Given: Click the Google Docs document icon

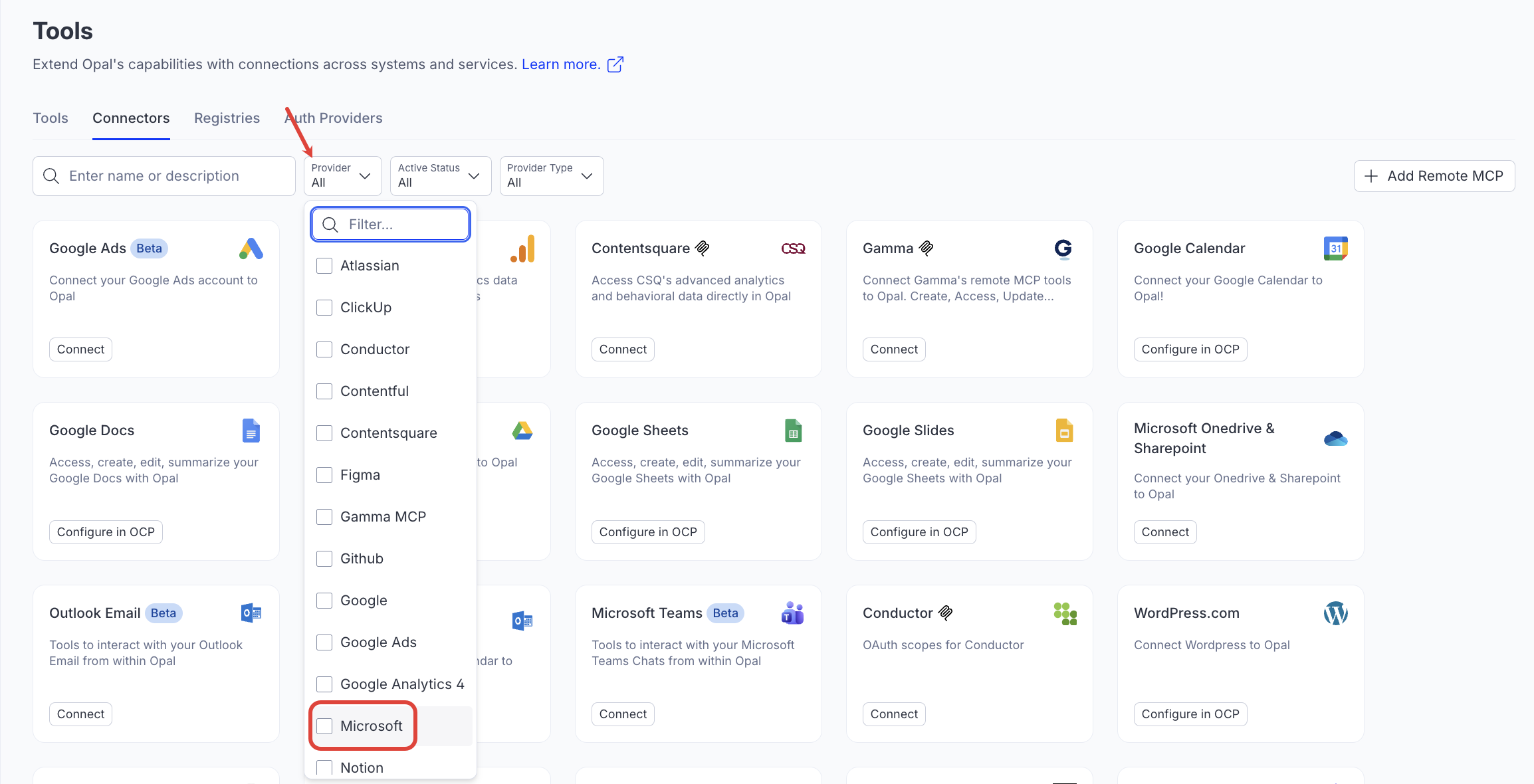Looking at the screenshot, I should (251, 431).
